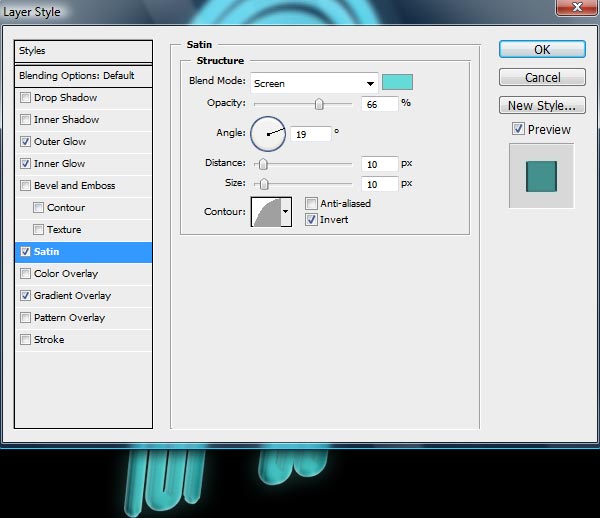Close the Layer Style dialog
The width and height of the screenshot is (600, 518).
(x=577, y=7)
